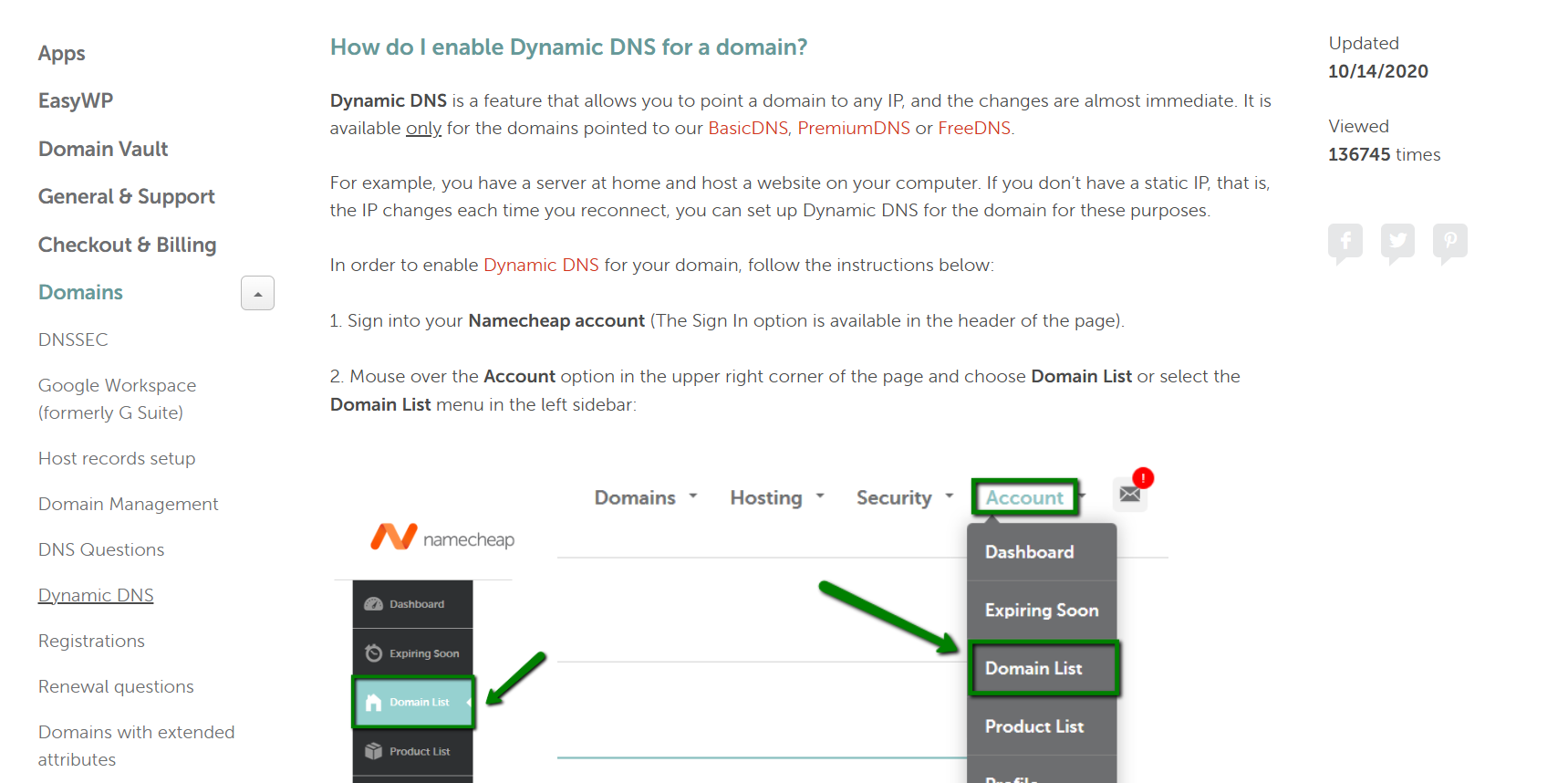Open Renewal questions subcategory
The height and width of the screenshot is (783, 1568).
(116, 686)
